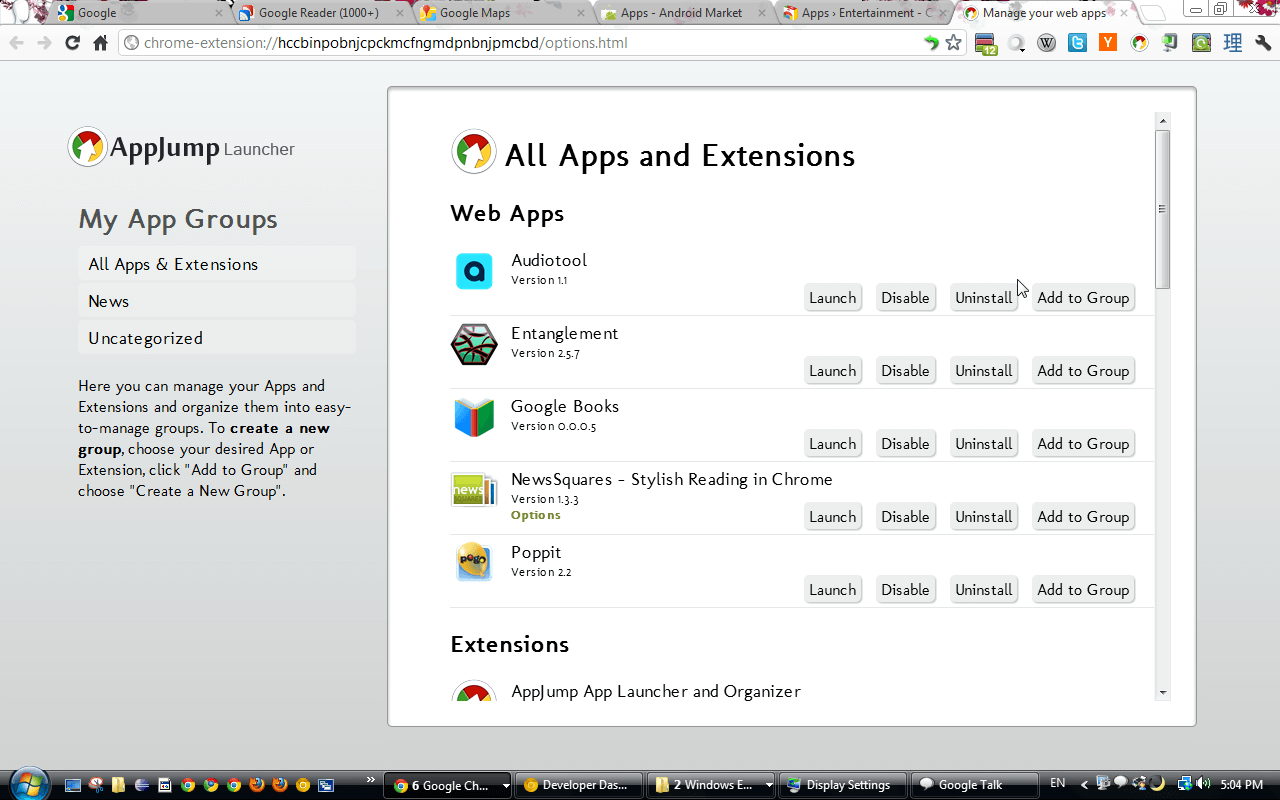Click the NewsSquares app icon
The width and height of the screenshot is (1280, 800).
tap(474, 490)
